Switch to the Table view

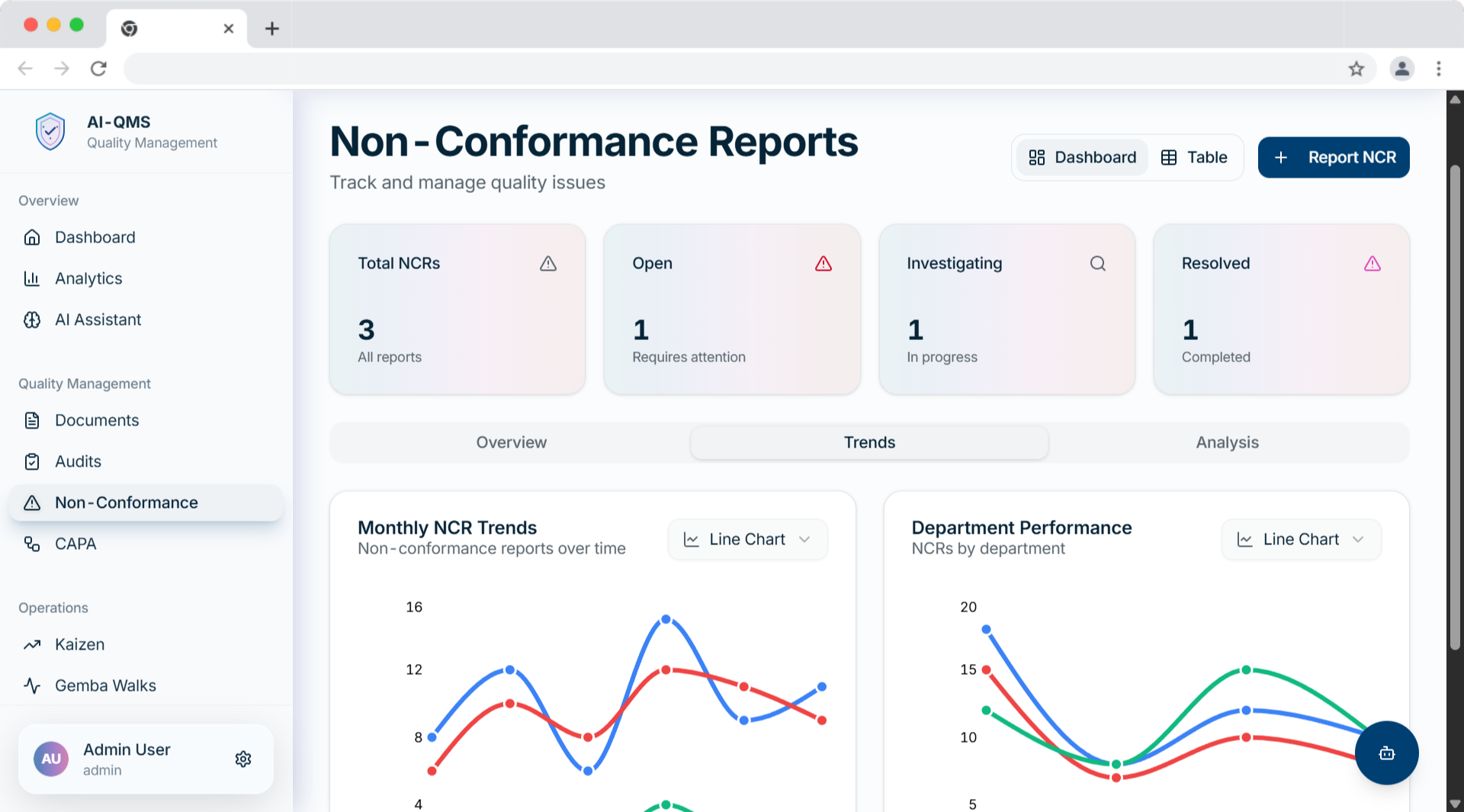(1194, 157)
